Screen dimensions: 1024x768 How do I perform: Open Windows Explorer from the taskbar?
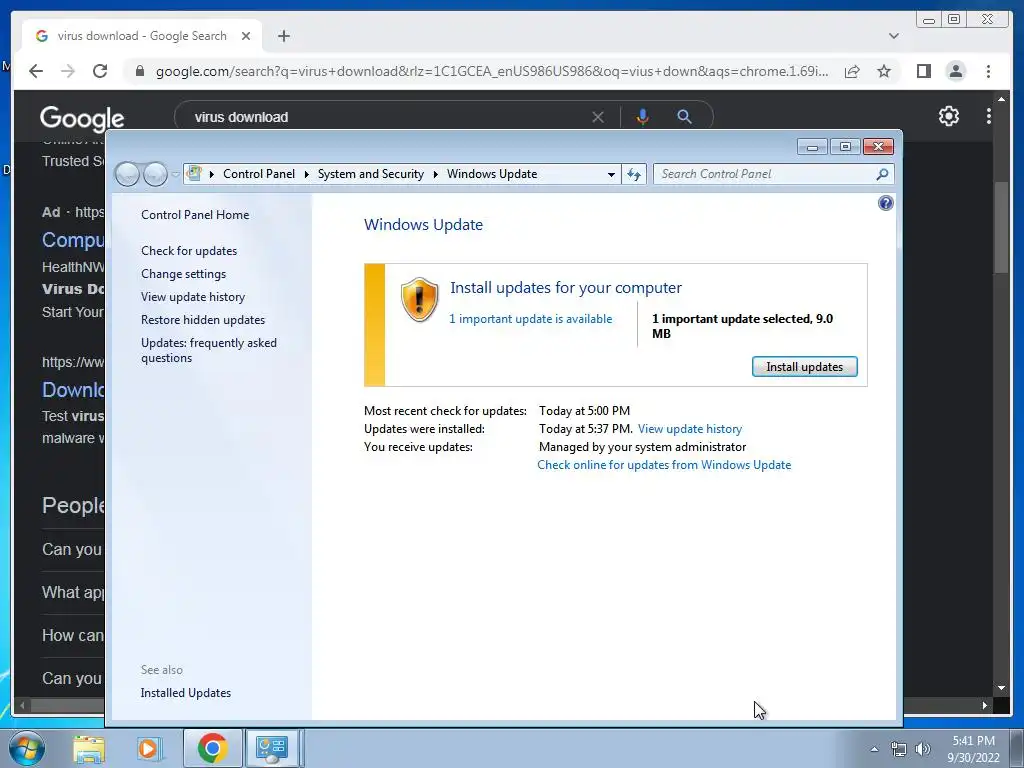pos(89,749)
